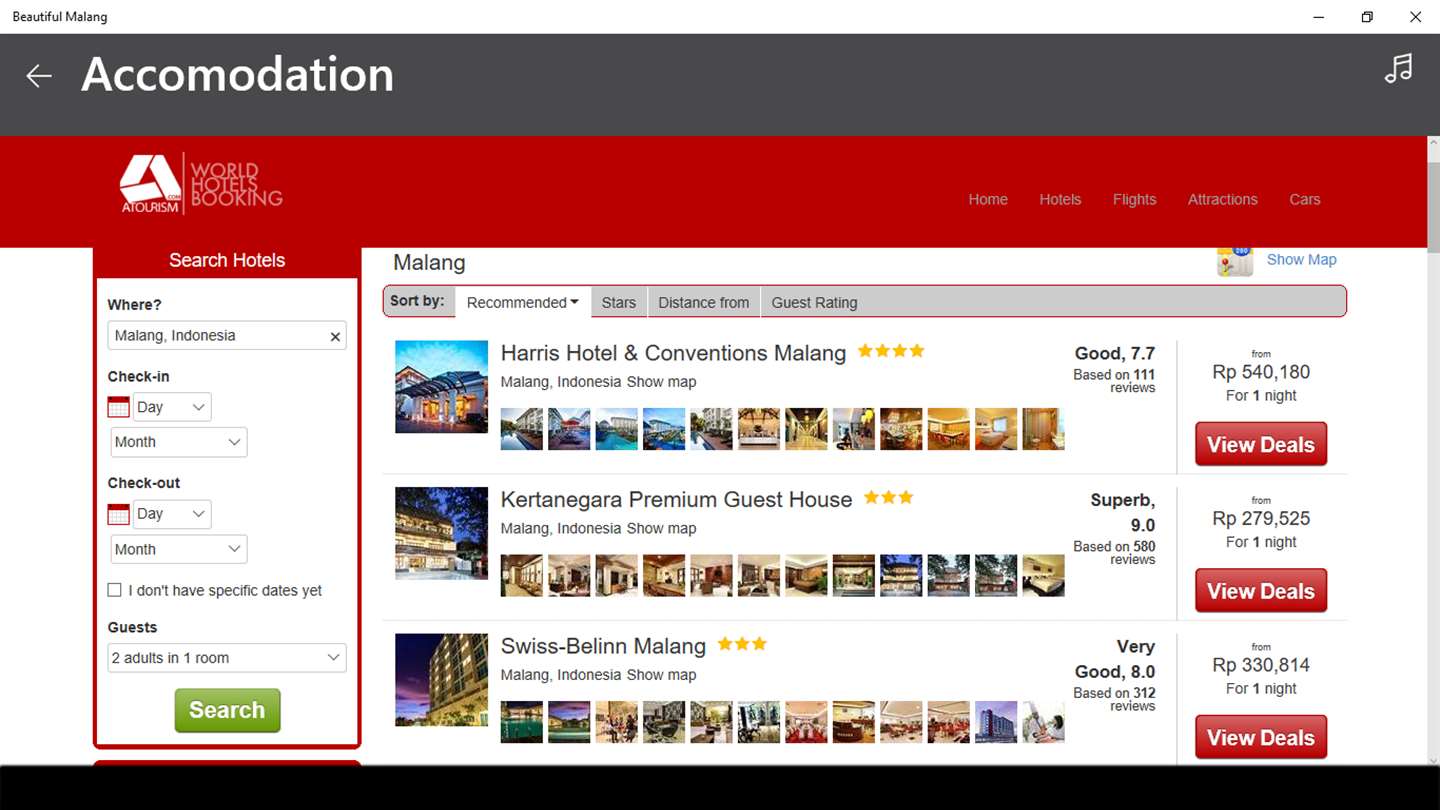Click the Show Map link

click(x=1301, y=260)
